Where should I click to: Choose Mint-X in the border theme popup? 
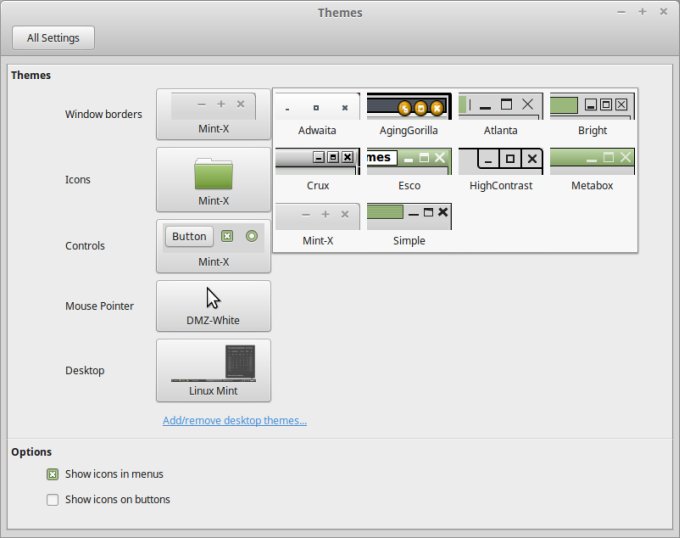[317, 226]
